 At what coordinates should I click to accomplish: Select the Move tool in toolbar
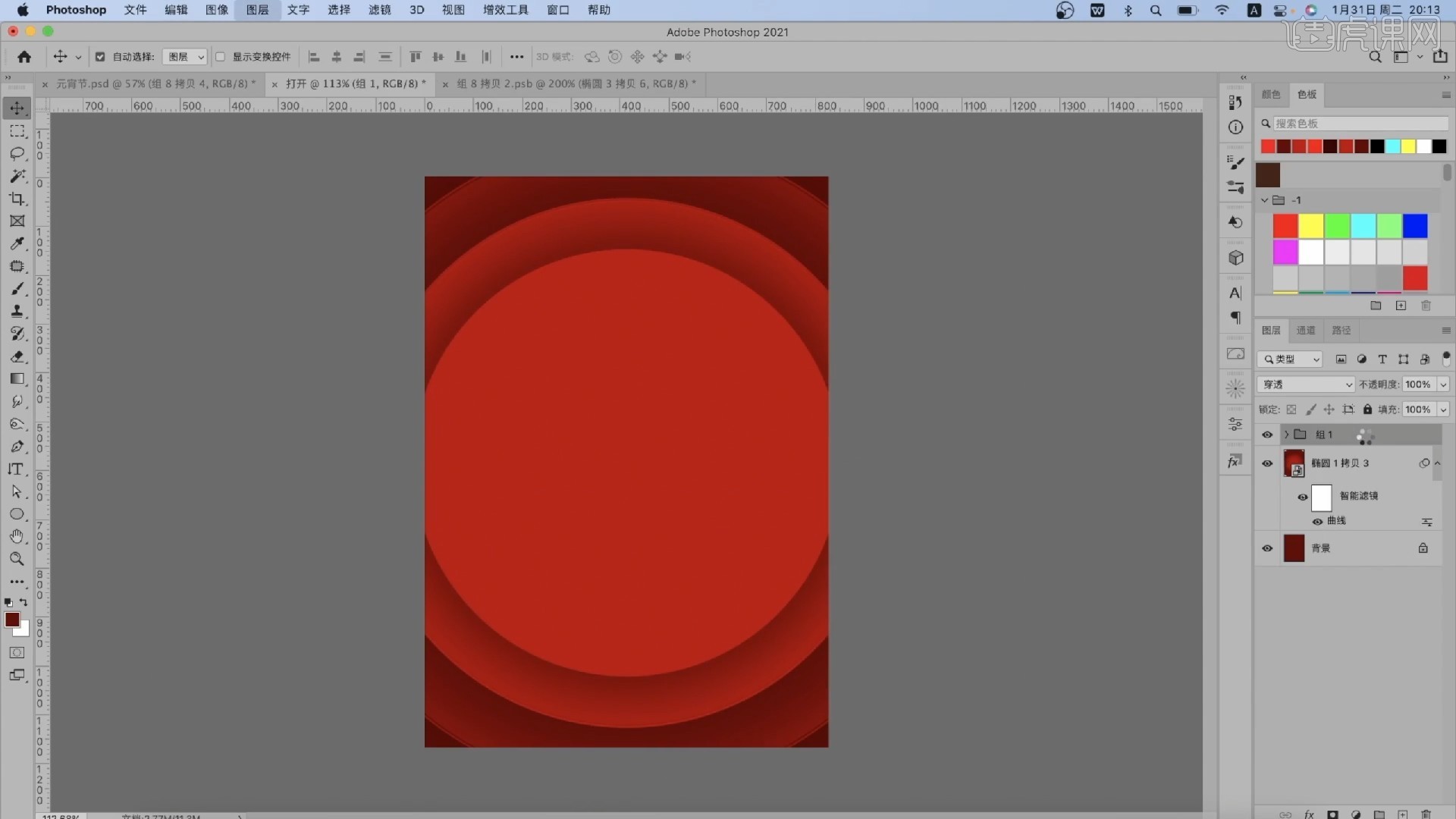(17, 108)
